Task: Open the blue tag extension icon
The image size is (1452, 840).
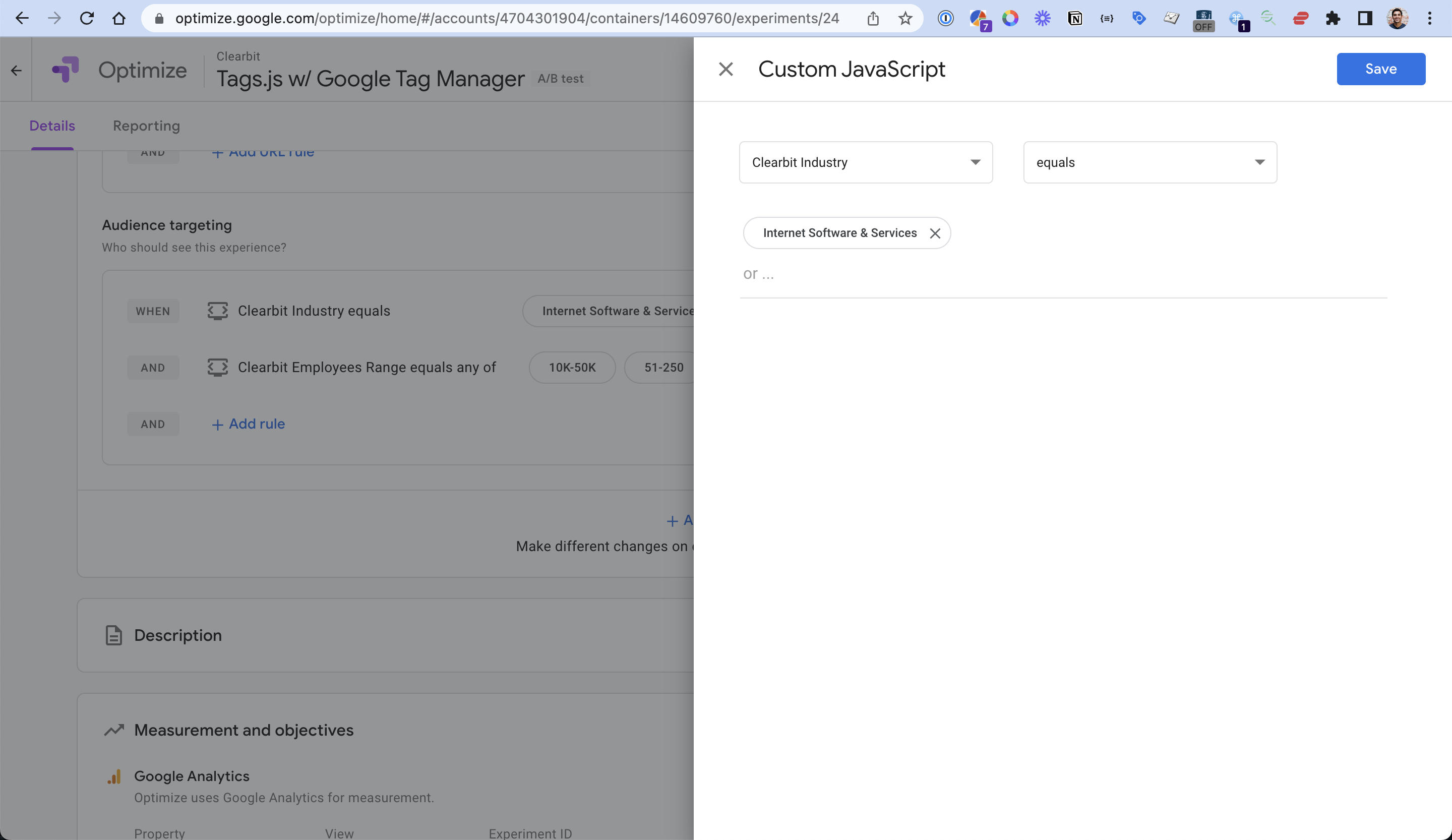Action: pyautogui.click(x=1139, y=19)
